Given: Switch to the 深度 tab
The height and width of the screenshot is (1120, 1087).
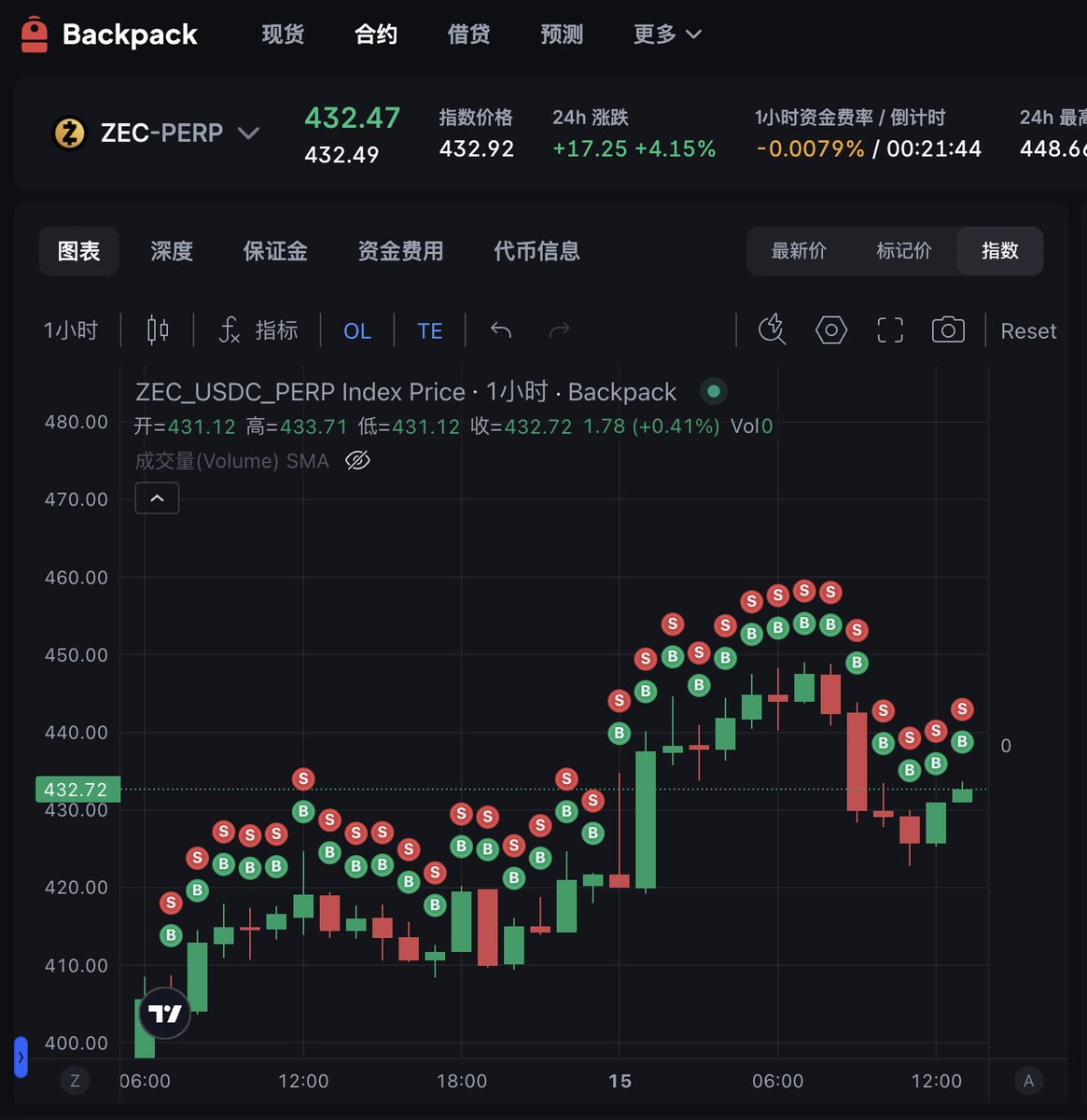Looking at the screenshot, I should (x=172, y=251).
